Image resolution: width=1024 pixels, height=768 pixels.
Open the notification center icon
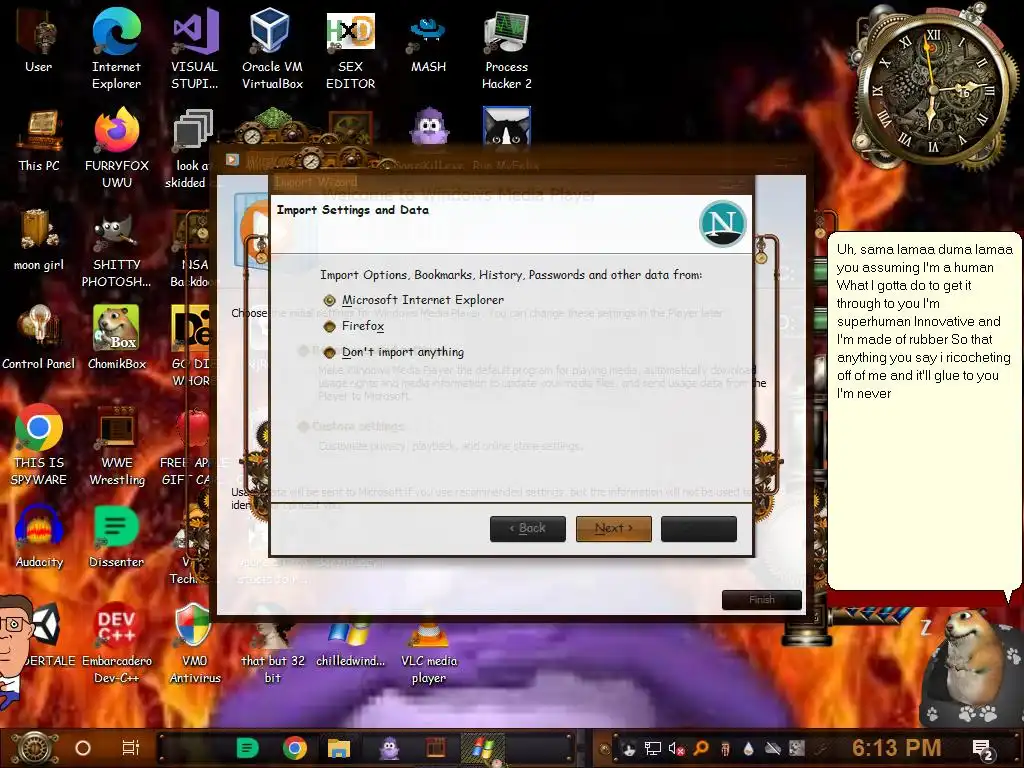tap(982, 748)
